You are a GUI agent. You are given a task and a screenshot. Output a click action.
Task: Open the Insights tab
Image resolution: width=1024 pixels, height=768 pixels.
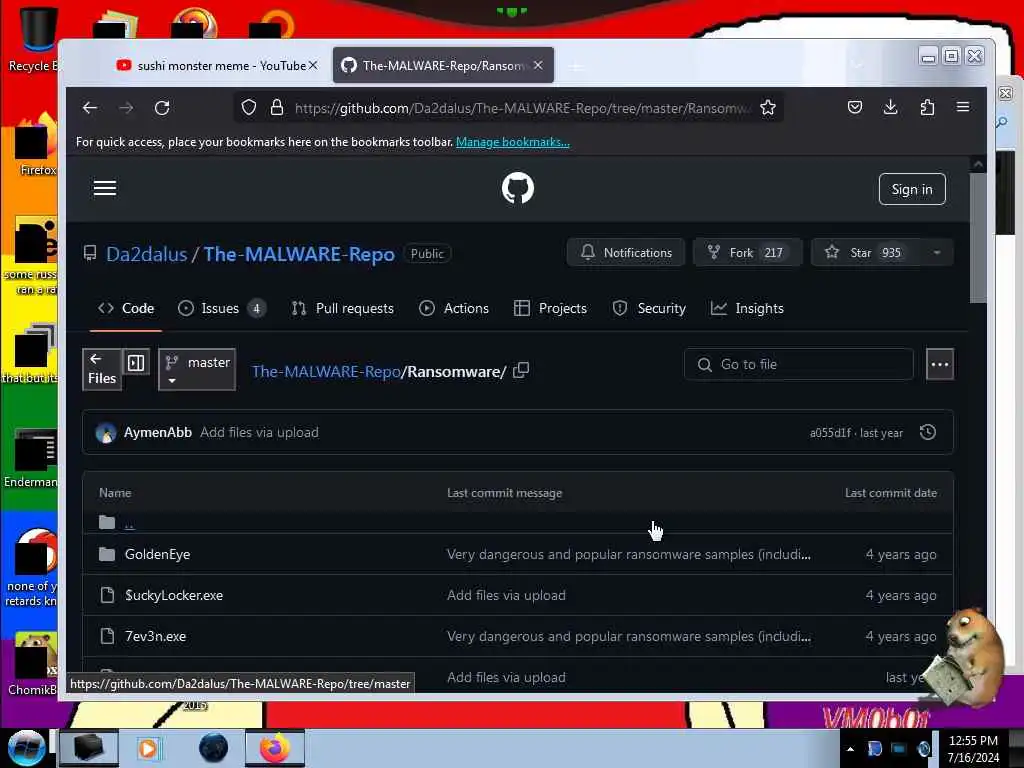pos(747,308)
